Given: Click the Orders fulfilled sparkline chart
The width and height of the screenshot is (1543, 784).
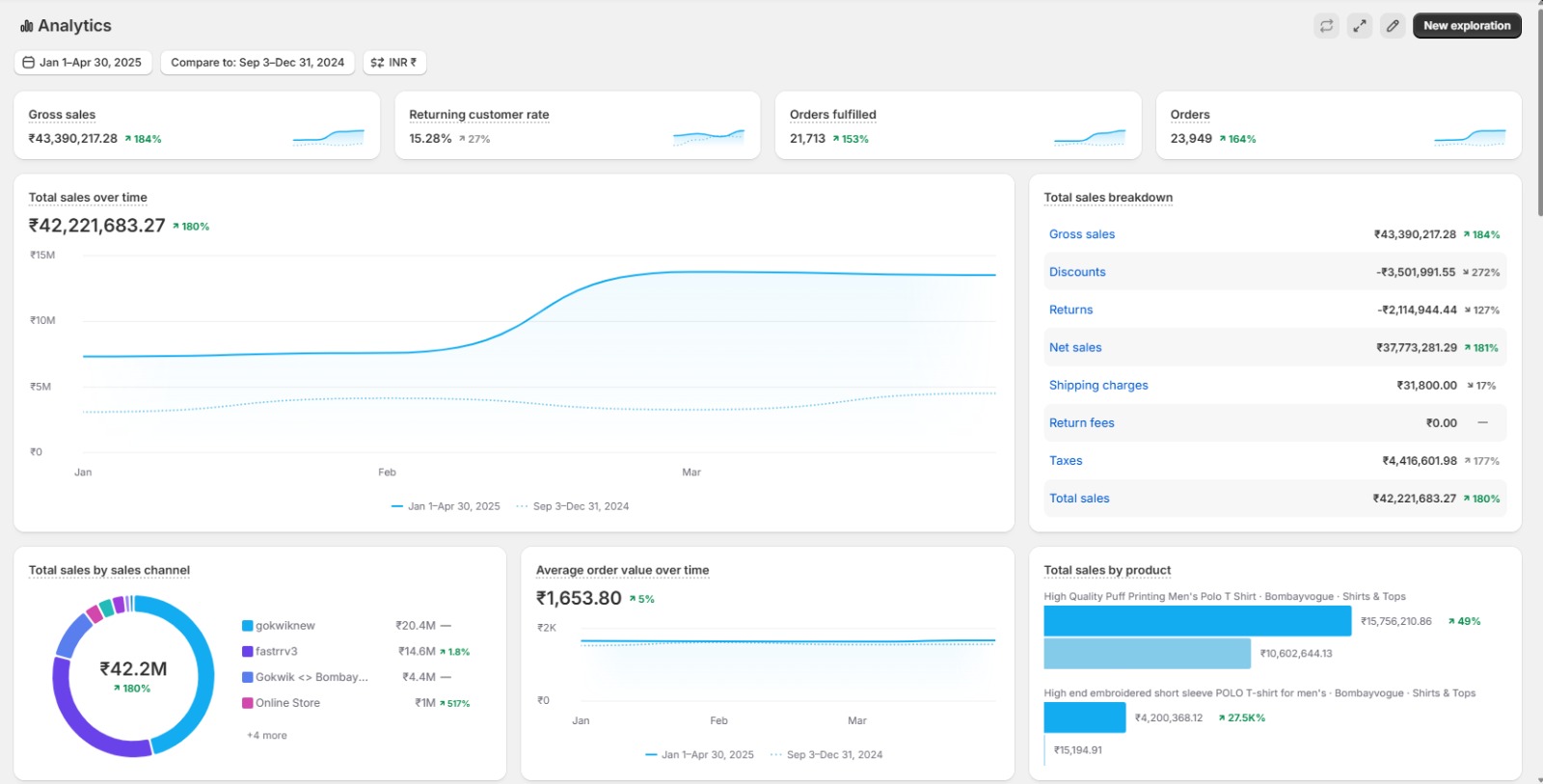Looking at the screenshot, I should click(1089, 137).
